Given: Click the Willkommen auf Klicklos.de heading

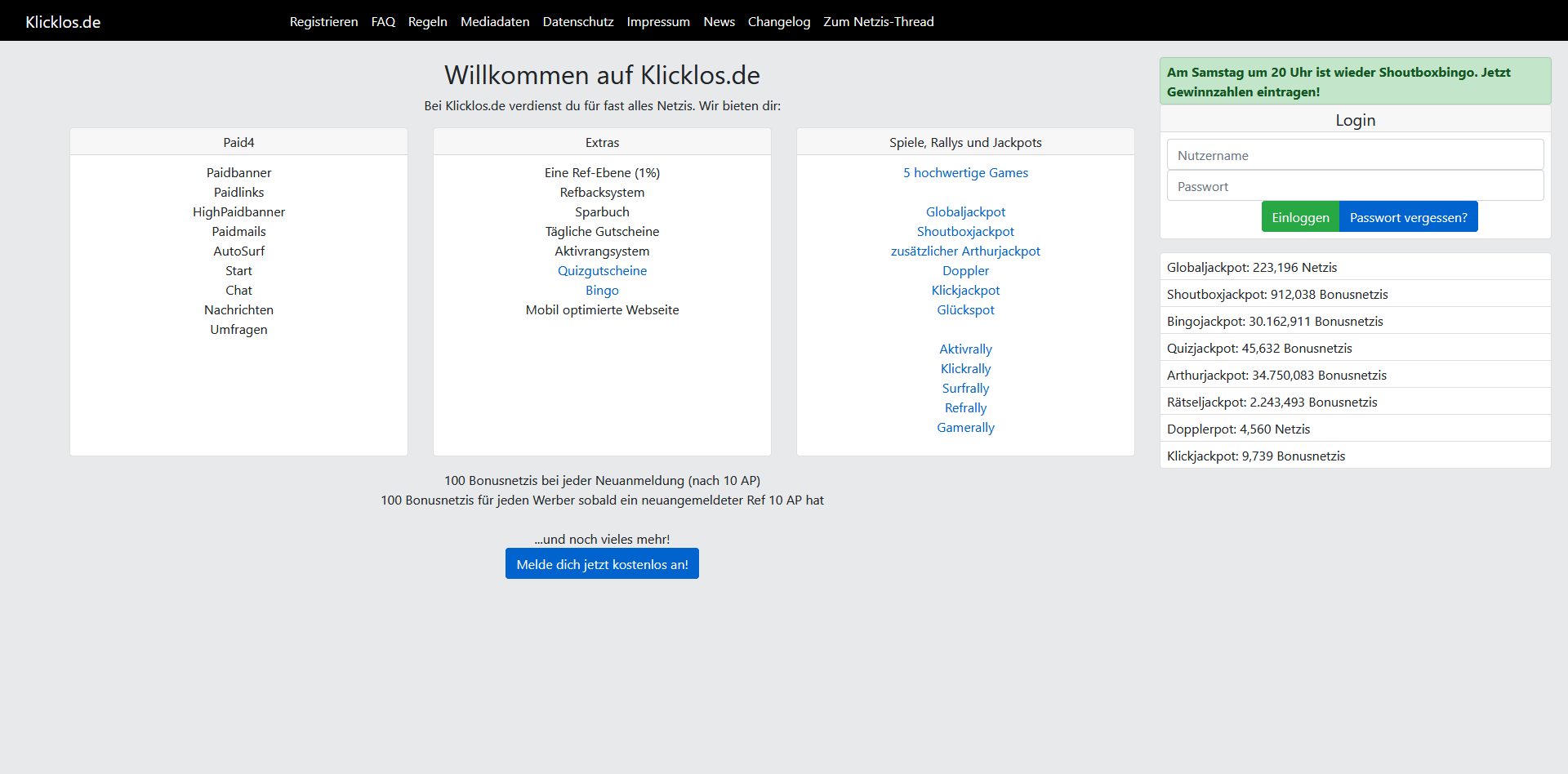Looking at the screenshot, I should [x=602, y=75].
